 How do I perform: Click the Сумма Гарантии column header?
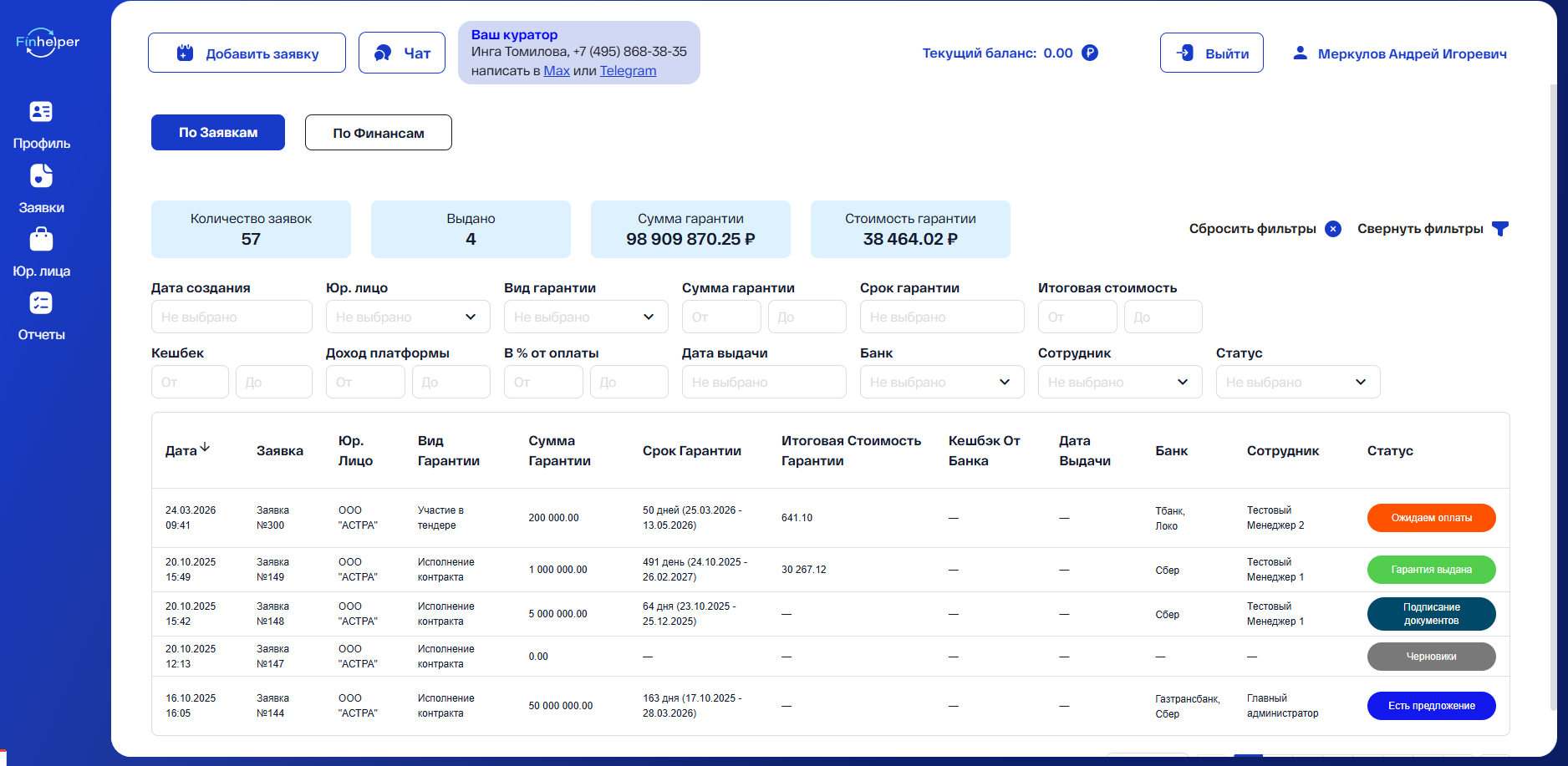pyautogui.click(x=559, y=451)
